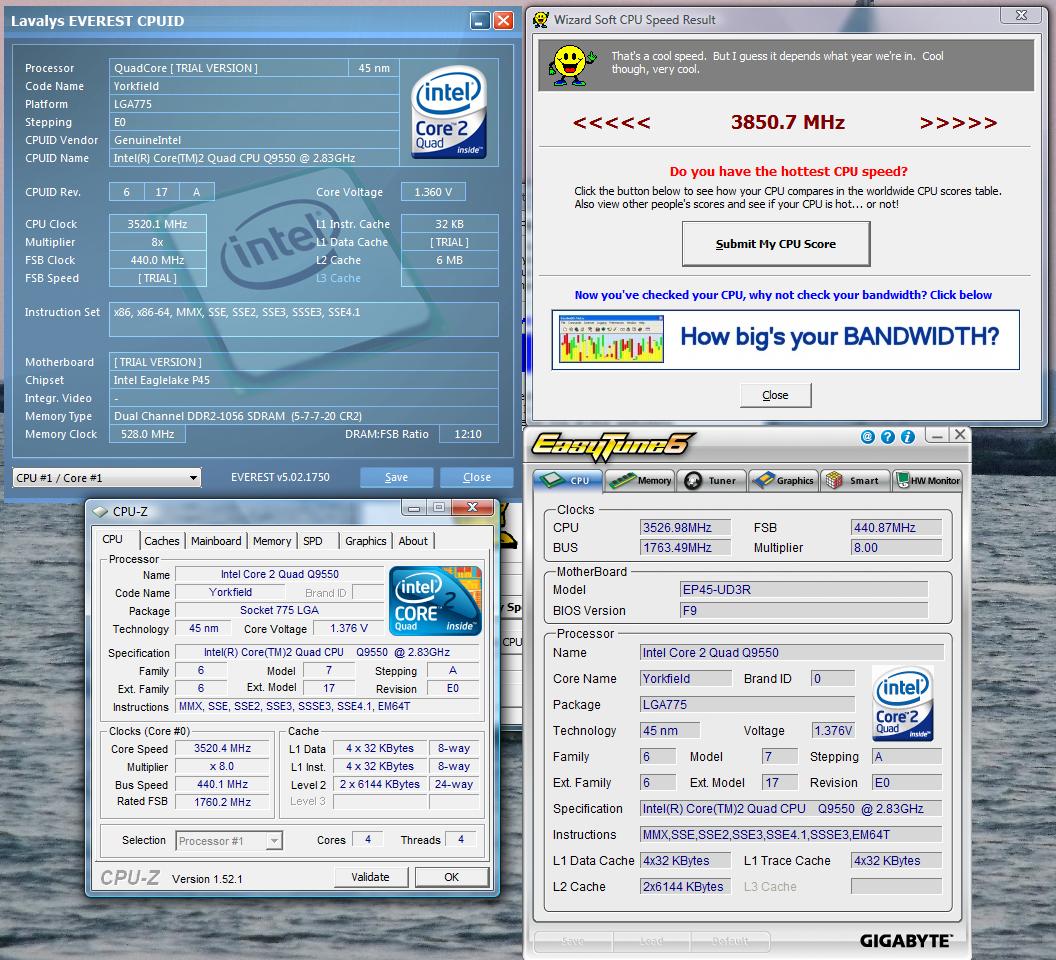1056x960 pixels.
Task: Click the Wizard Soft title bar icon
Action: point(540,20)
